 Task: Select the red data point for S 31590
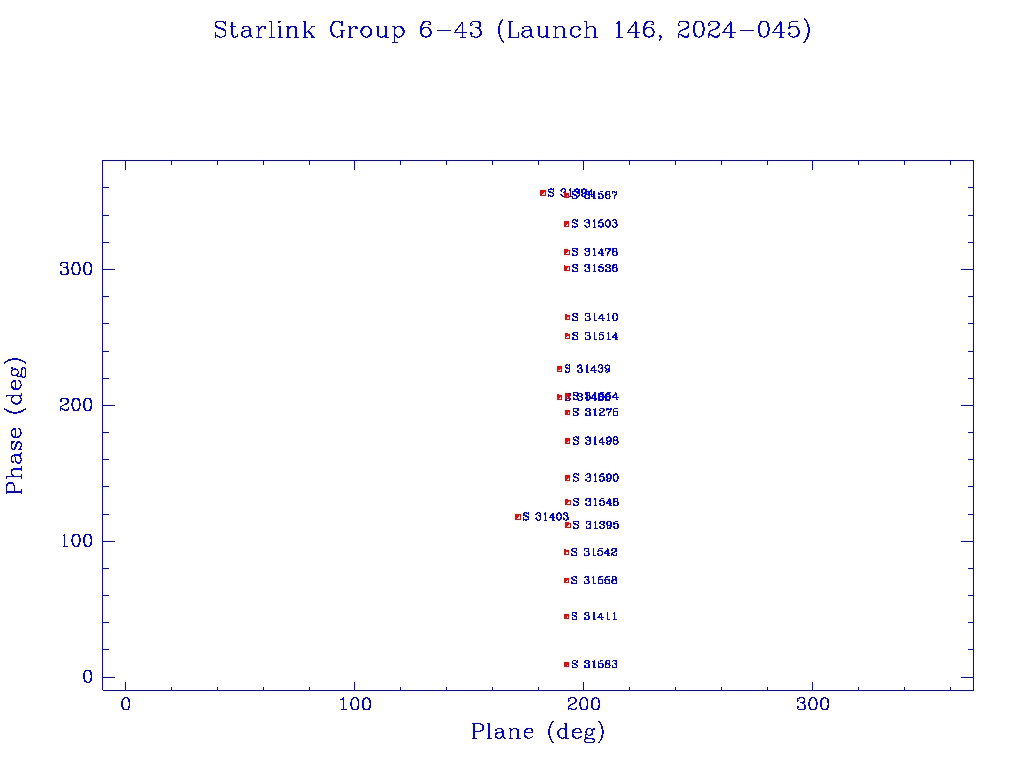tap(568, 478)
